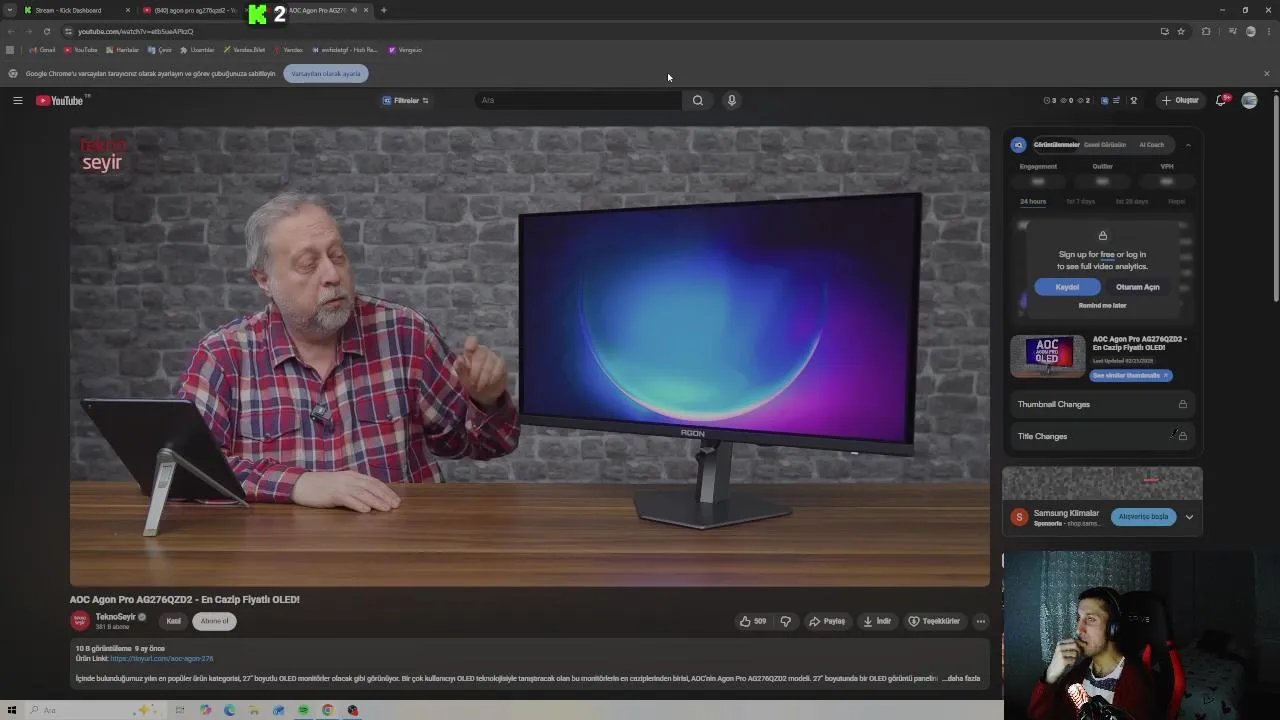This screenshot has height=720, width=1280.
Task: Click the İndir download button
Action: (877, 621)
